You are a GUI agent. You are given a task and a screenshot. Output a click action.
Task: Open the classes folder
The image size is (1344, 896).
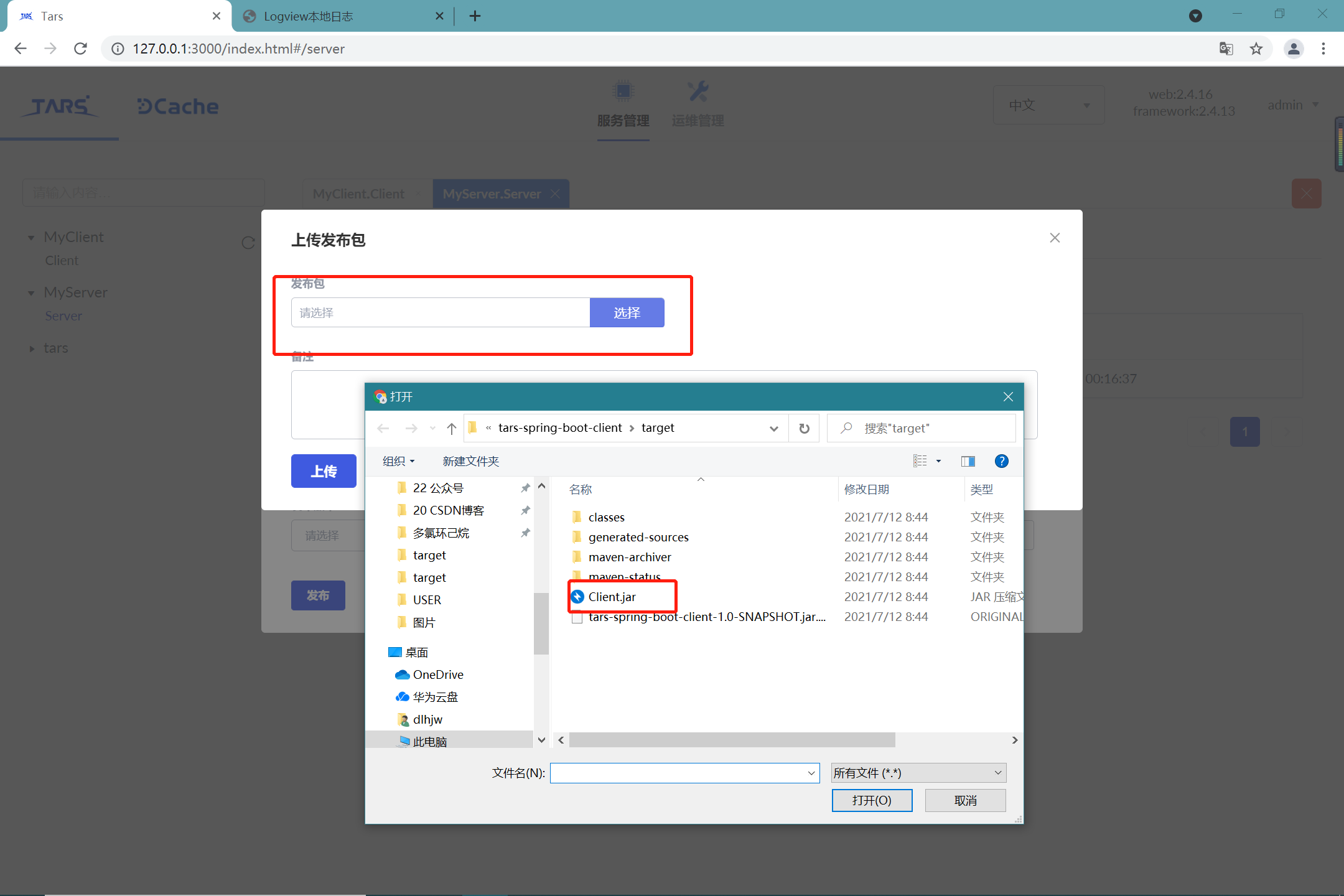(x=606, y=517)
